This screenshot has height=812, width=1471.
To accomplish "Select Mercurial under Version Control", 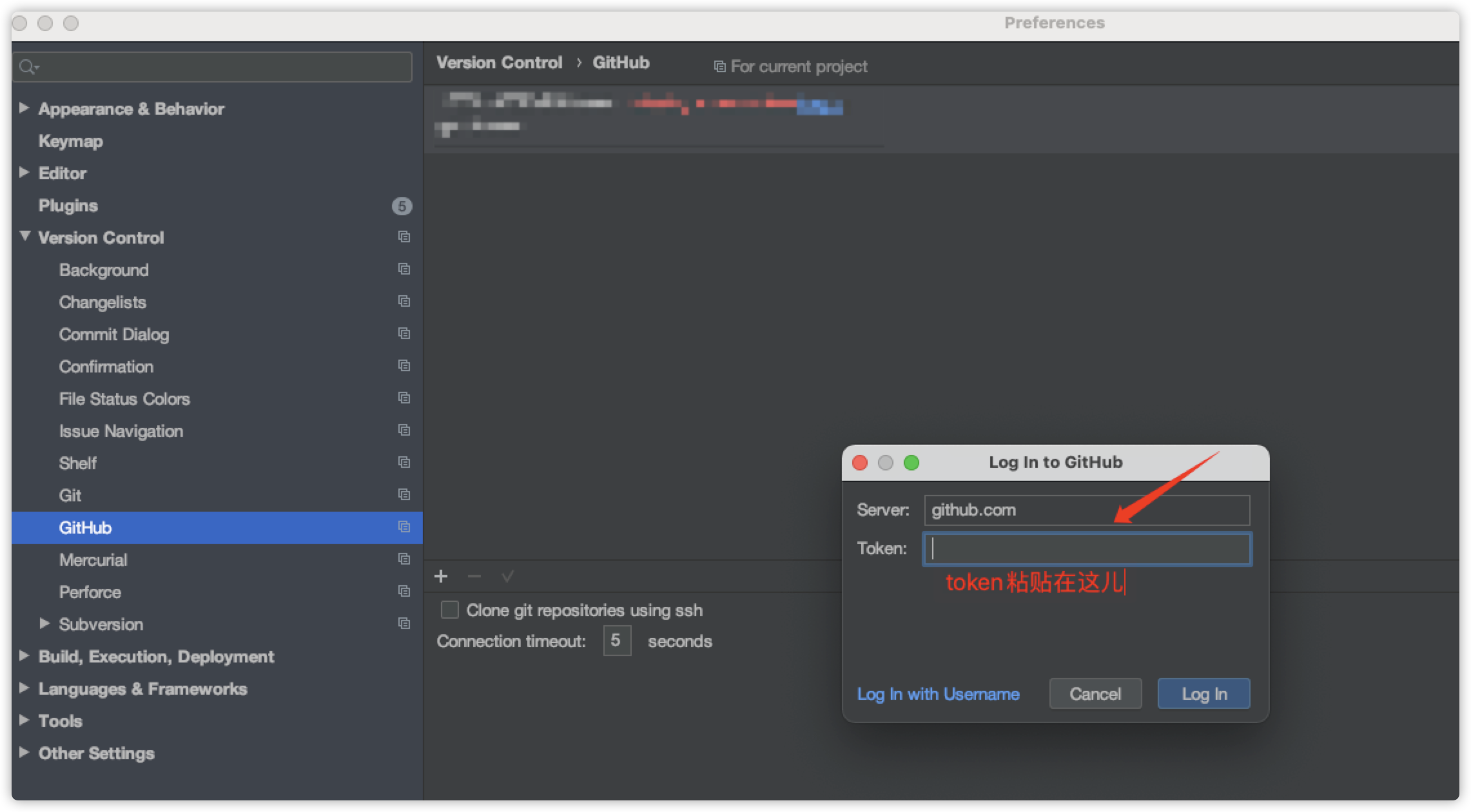I will tap(93, 559).
